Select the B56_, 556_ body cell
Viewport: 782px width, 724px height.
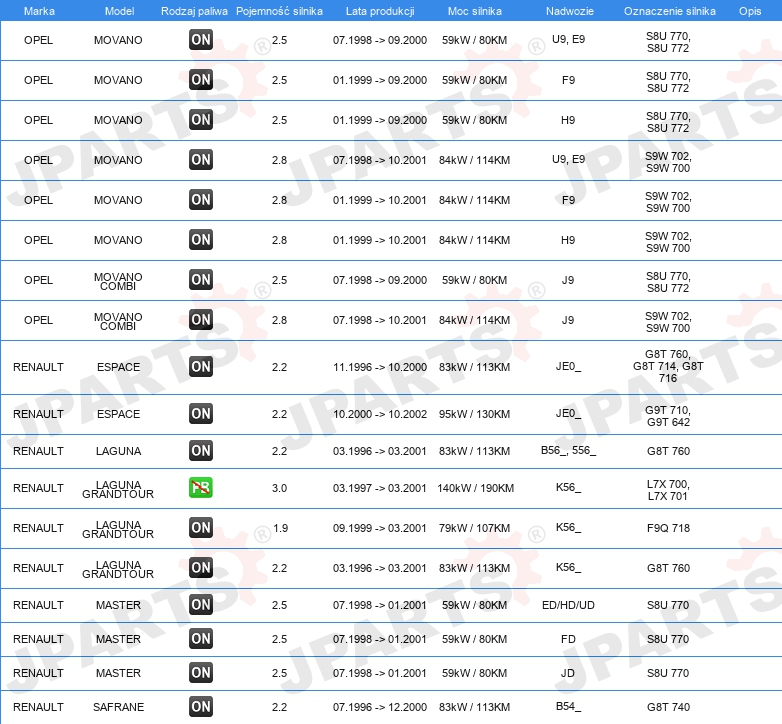tap(568, 450)
